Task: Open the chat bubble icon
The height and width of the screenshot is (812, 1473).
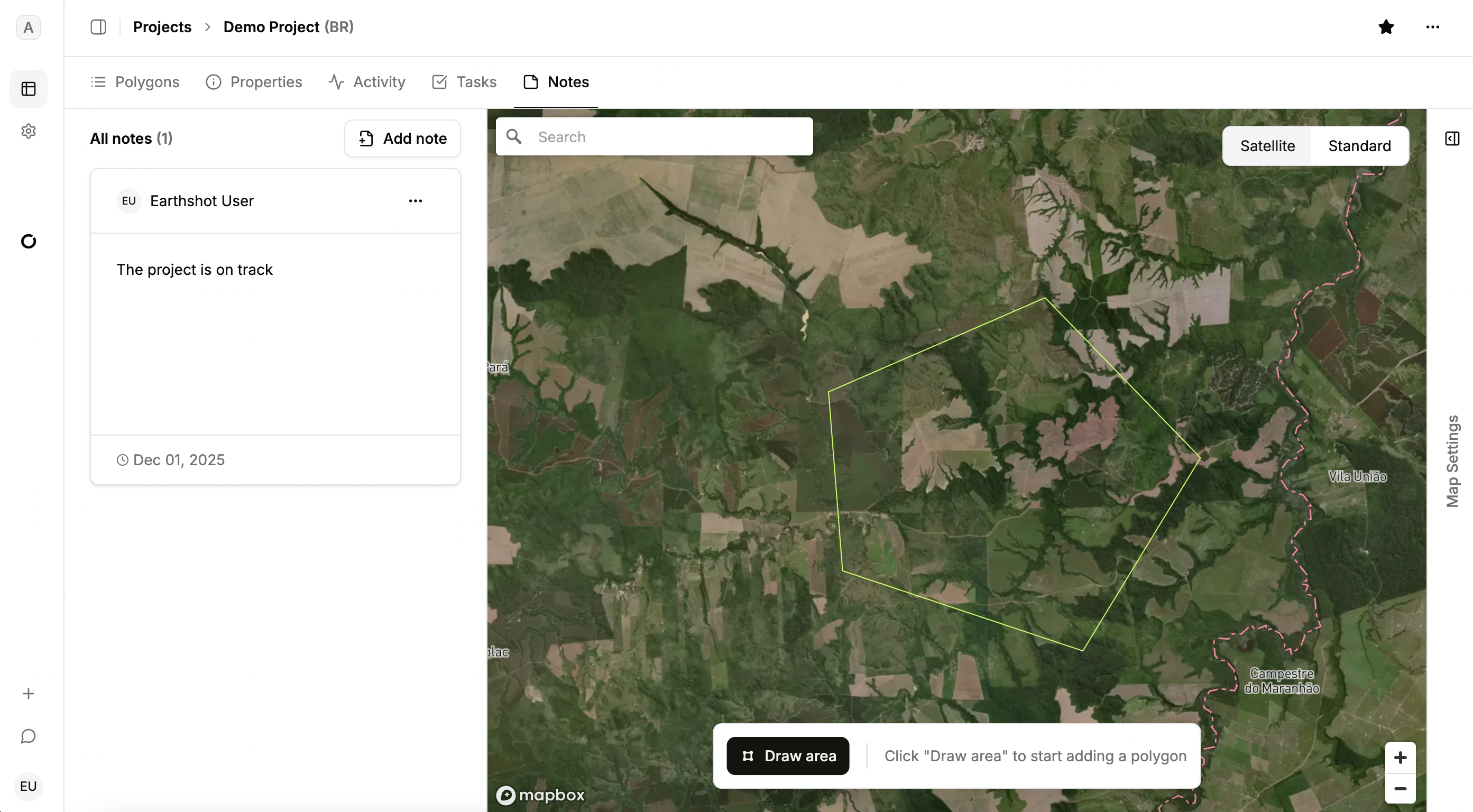Action: pos(29,736)
